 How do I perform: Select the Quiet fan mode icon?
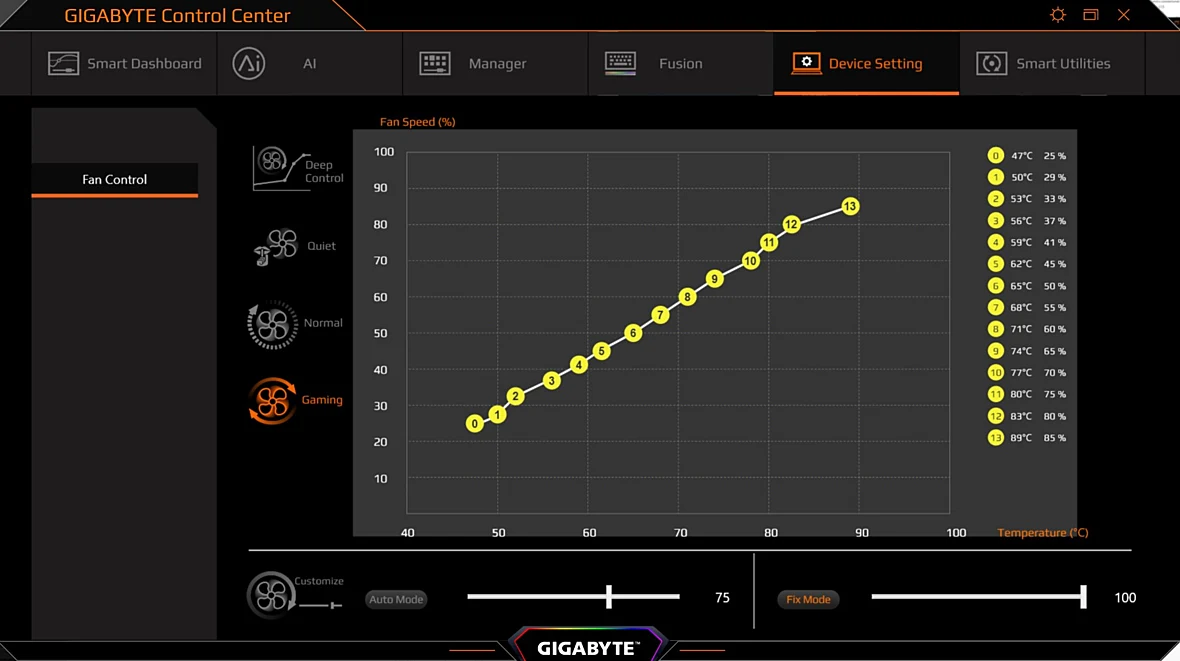(275, 246)
